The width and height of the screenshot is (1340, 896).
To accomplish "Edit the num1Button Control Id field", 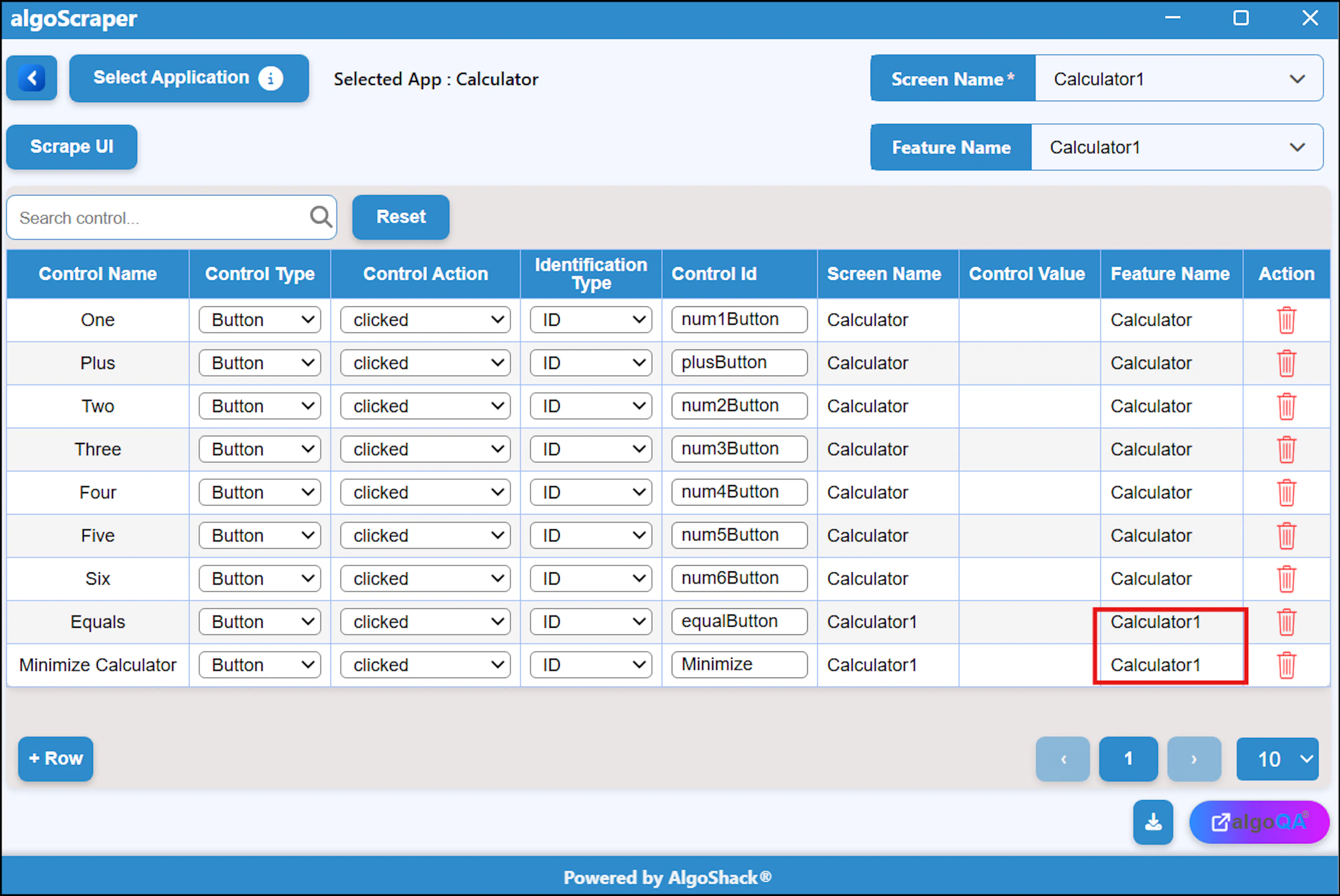I will tap(739, 319).
